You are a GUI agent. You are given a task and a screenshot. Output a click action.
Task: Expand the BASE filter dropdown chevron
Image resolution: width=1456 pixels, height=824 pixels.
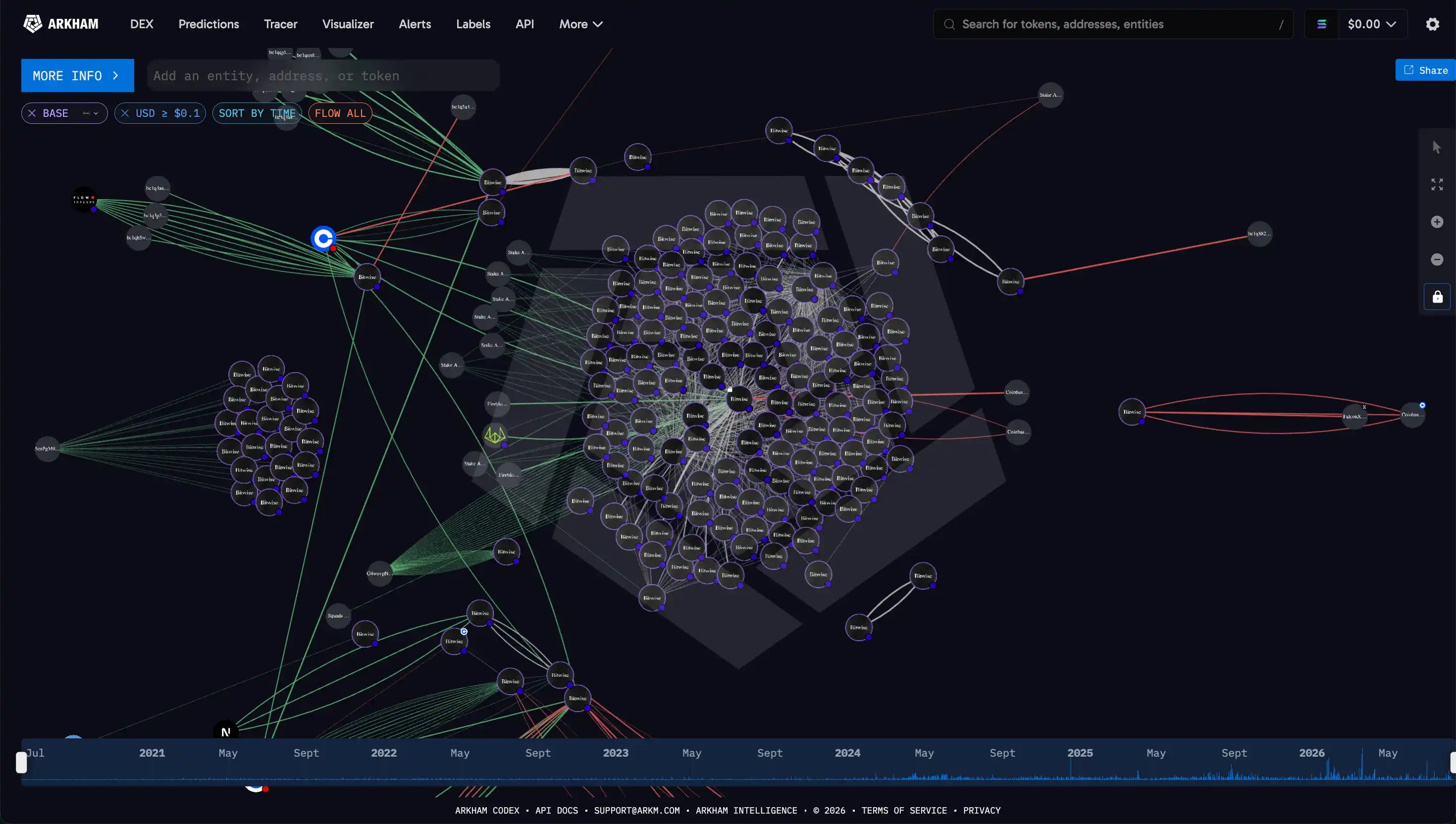(x=96, y=113)
